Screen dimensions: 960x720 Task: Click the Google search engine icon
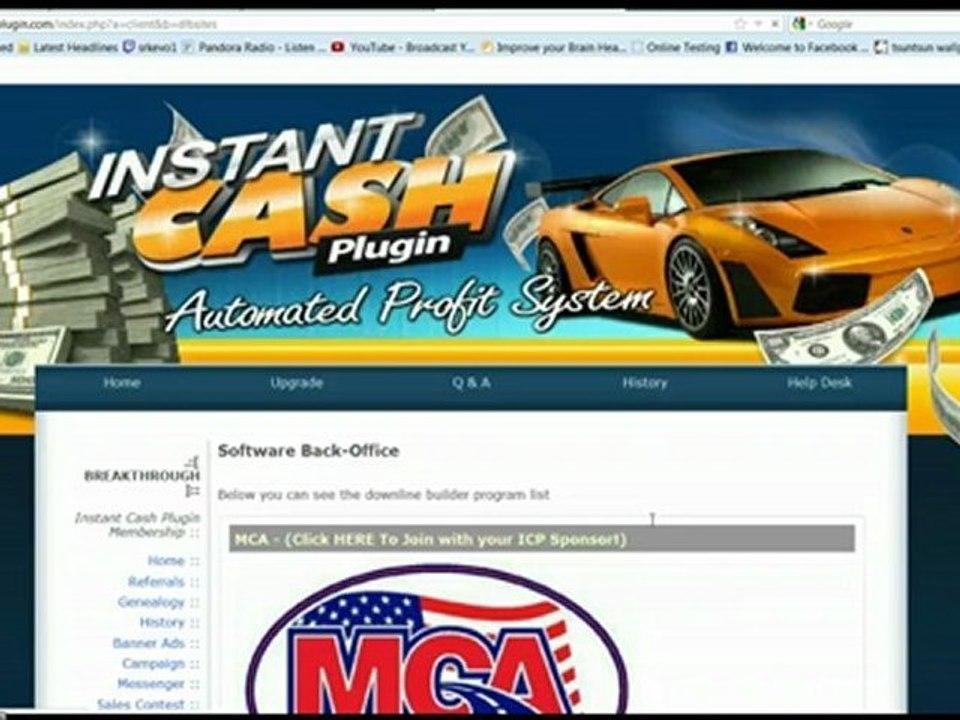point(798,24)
